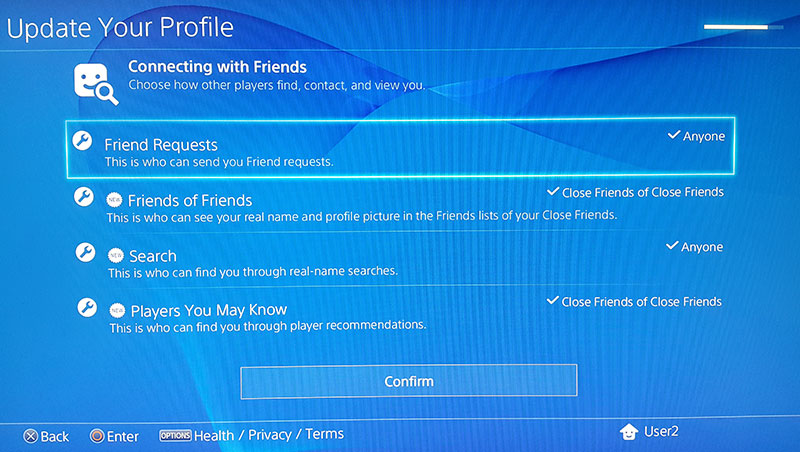The width and height of the screenshot is (800, 452).
Task: Click the OPTIONS button icon
Action: 174,436
